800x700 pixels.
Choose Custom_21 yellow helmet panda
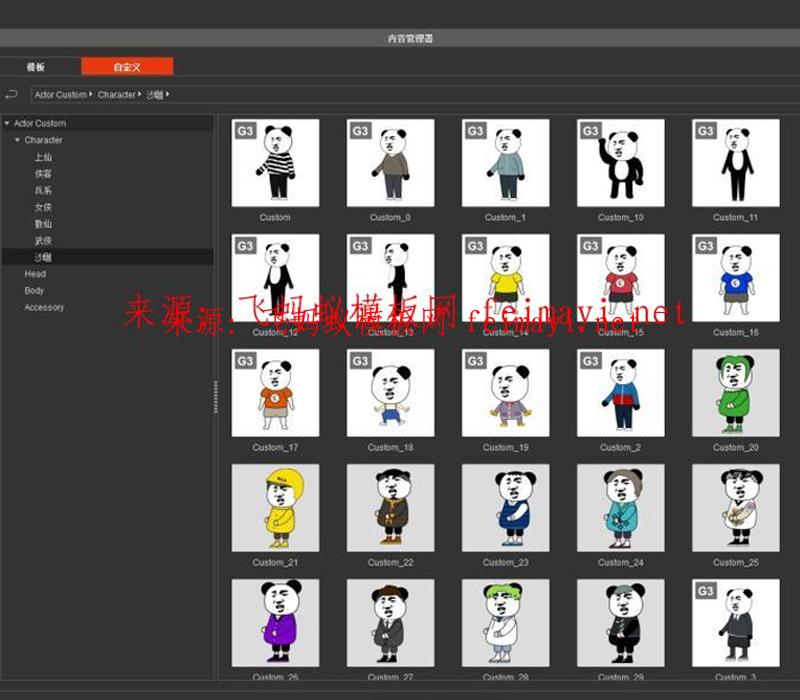coord(275,508)
